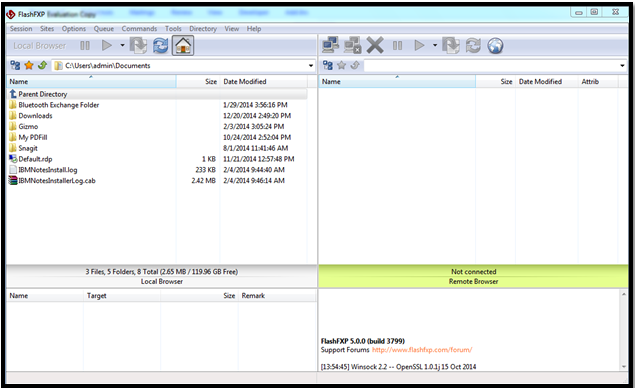The height and width of the screenshot is (388, 635).
Task: Sort local files by Name column
Action: click(92, 81)
